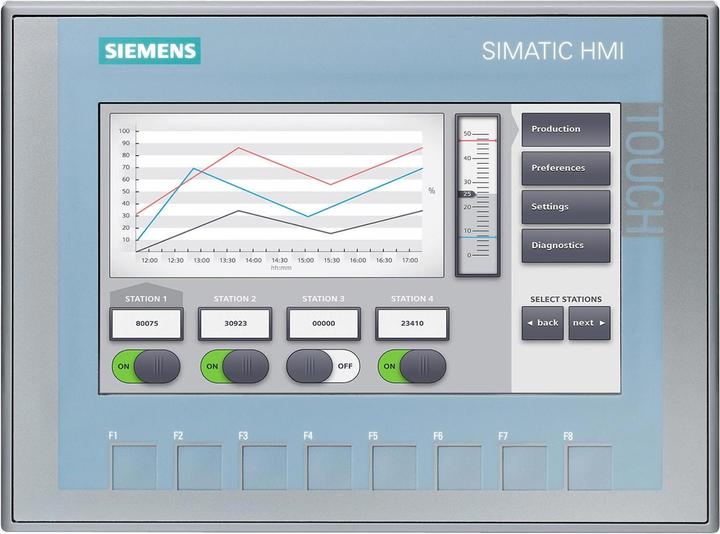Turn off the Station 1 switch

[146, 366]
